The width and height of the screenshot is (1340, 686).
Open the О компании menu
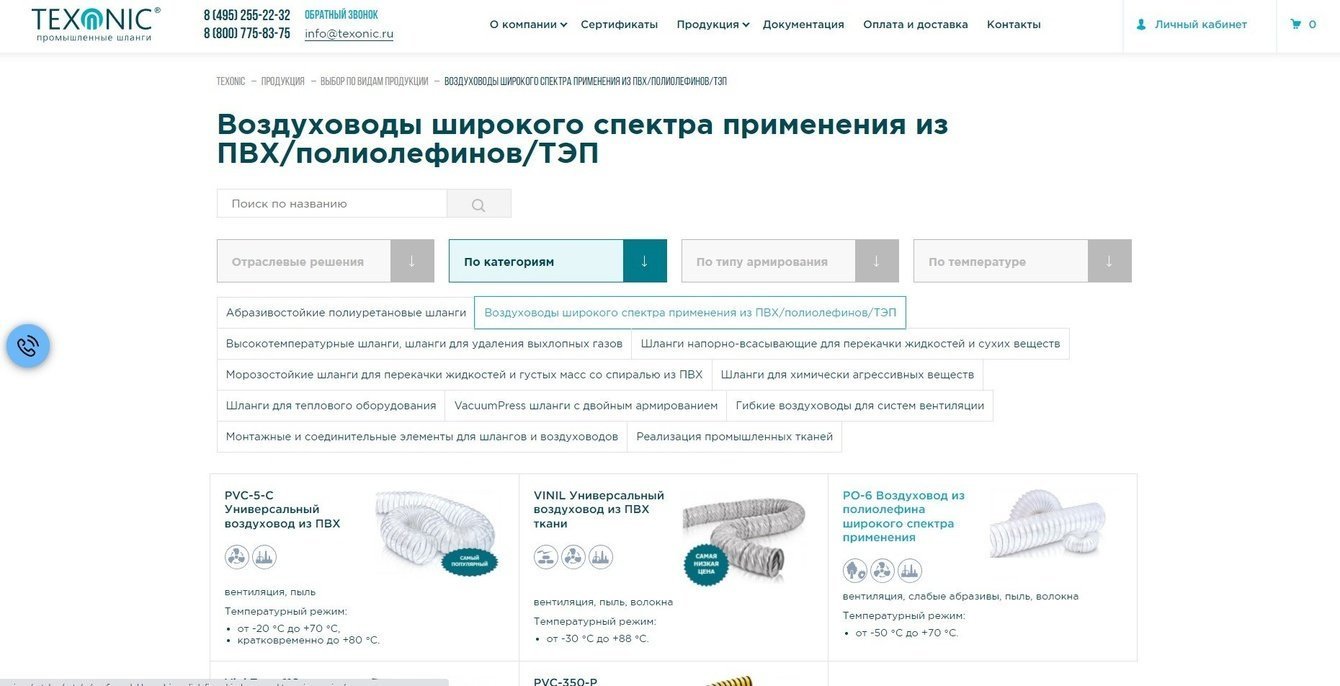click(x=528, y=24)
